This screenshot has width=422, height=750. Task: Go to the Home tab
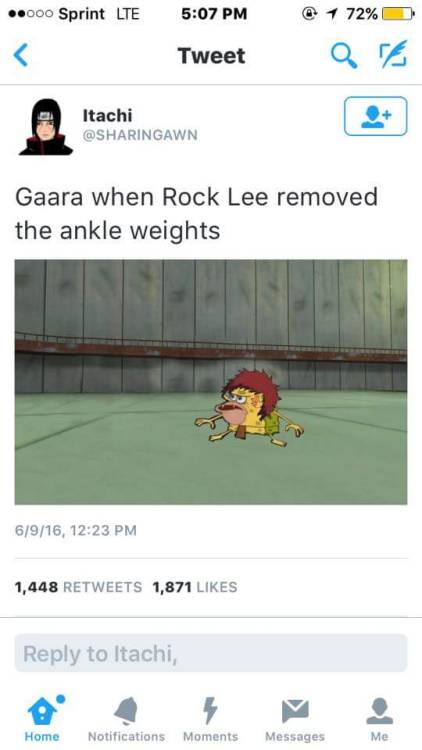(x=42, y=719)
